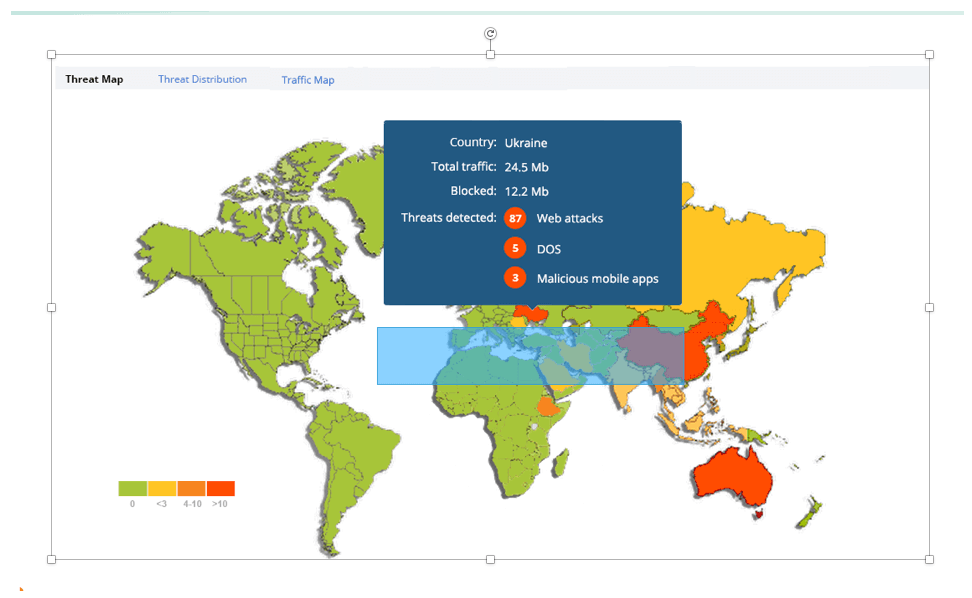Click the left-middle resize handle
Screen dimensions: 972x598
pyautogui.click(x=52, y=307)
